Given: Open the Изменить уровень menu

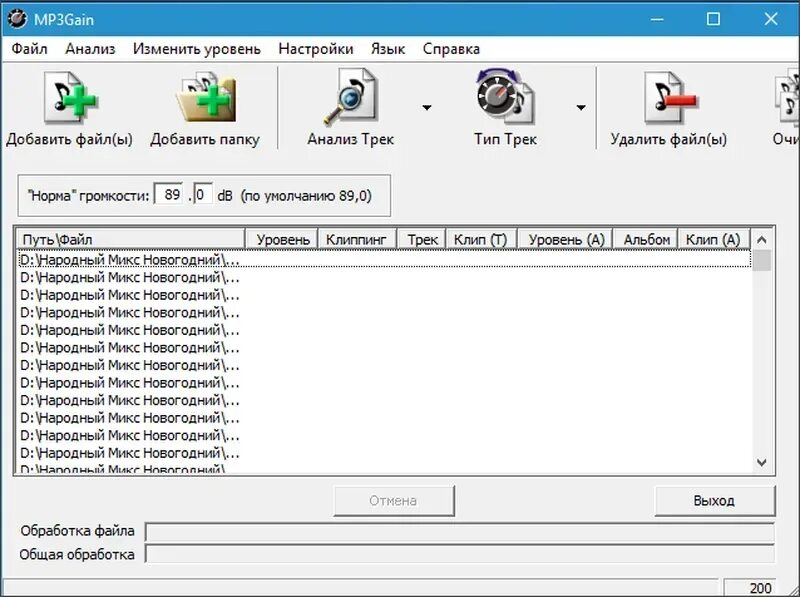Looking at the screenshot, I should click(x=197, y=49).
